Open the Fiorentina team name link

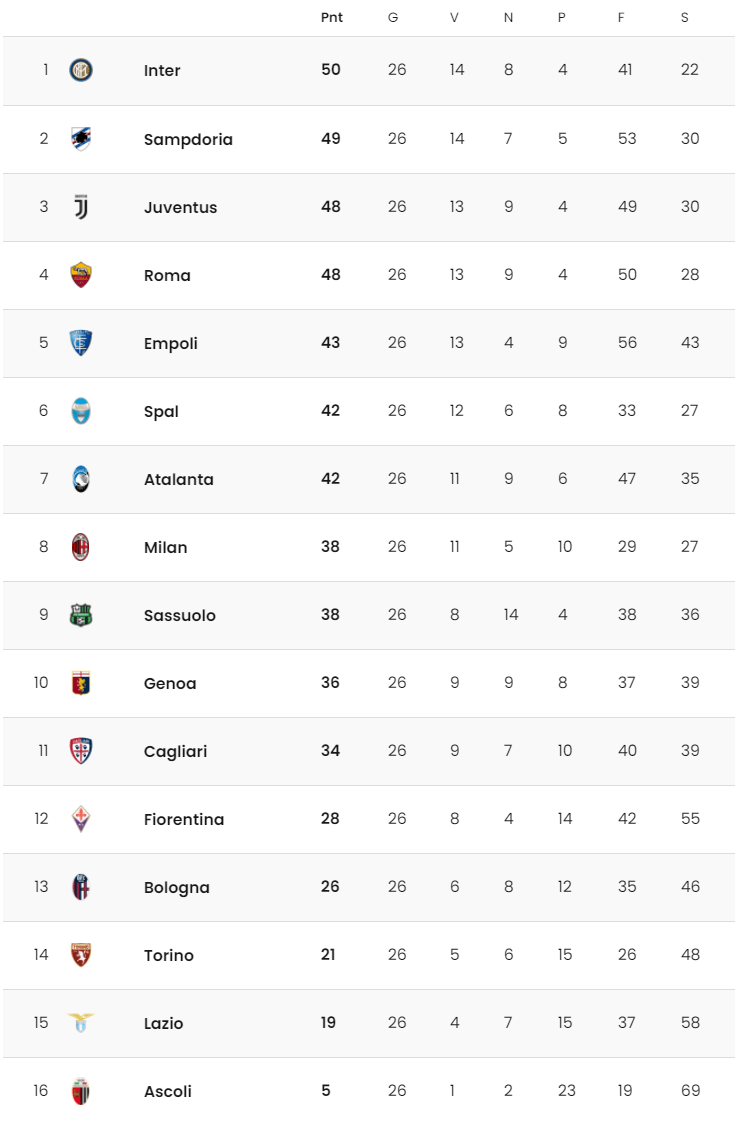pyautogui.click(x=184, y=819)
